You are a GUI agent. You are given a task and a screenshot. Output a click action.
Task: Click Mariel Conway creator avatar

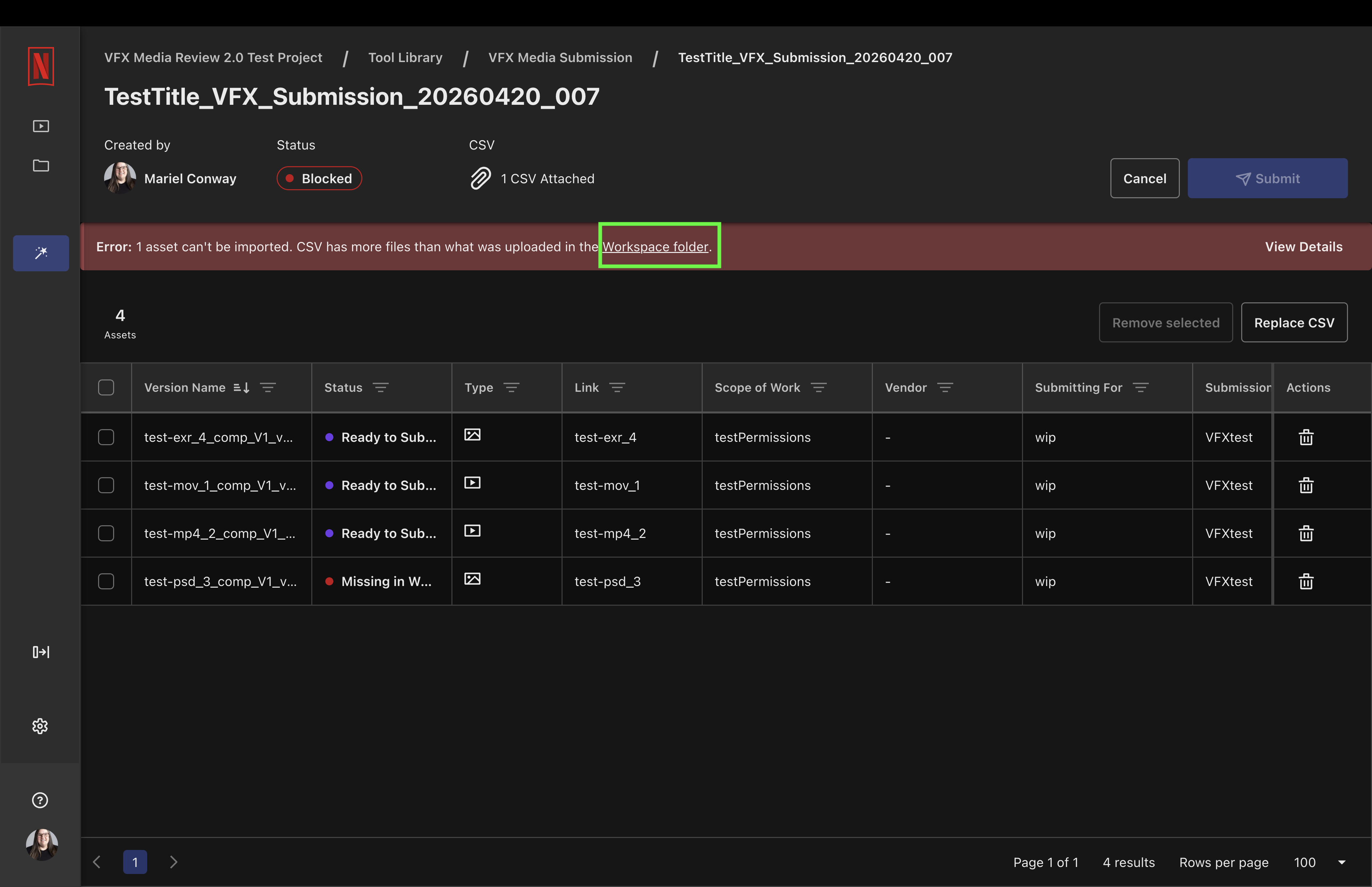tap(120, 178)
